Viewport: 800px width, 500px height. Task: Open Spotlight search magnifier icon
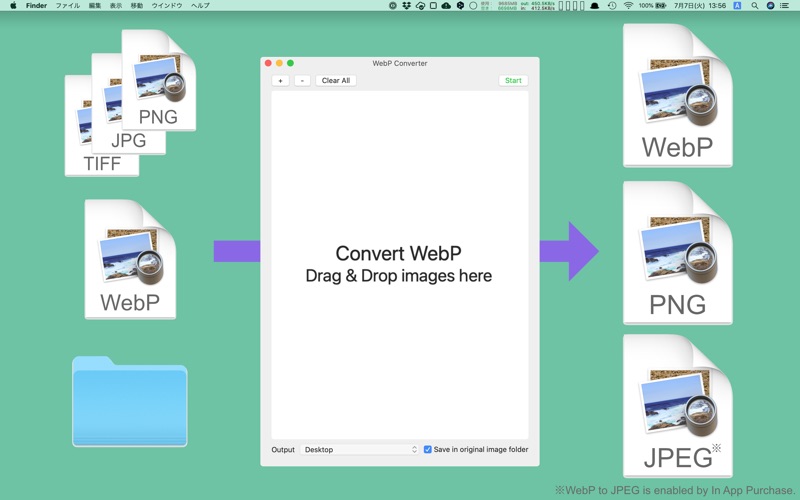pos(755,6)
